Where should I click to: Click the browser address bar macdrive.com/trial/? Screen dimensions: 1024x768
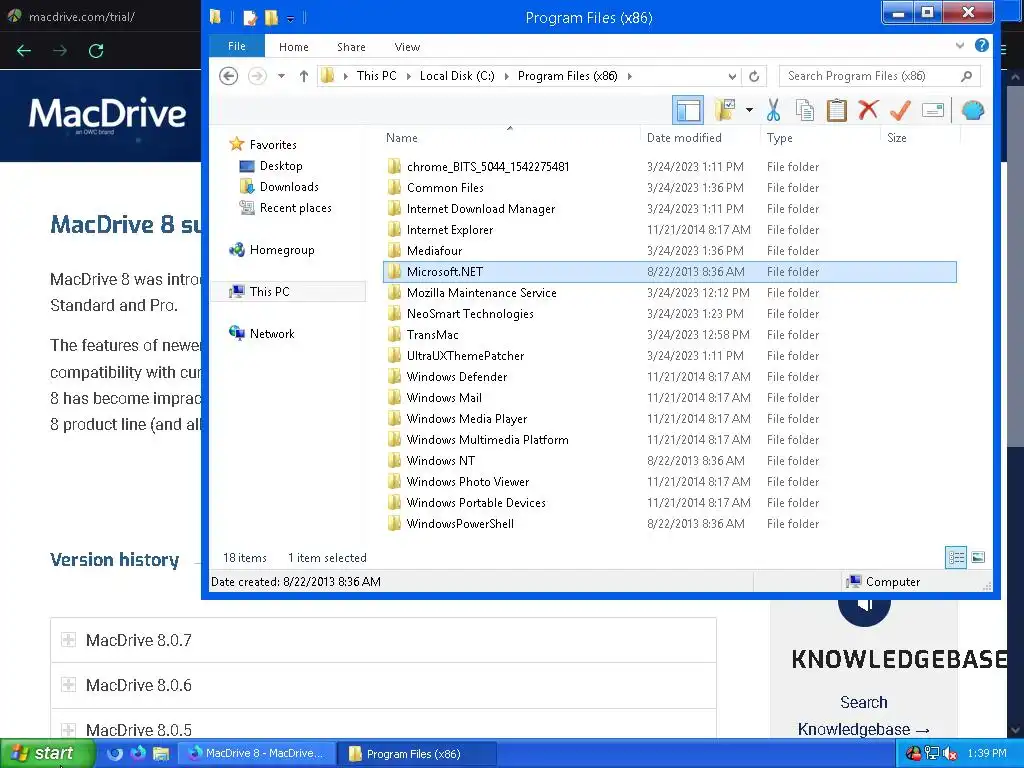click(x=82, y=17)
